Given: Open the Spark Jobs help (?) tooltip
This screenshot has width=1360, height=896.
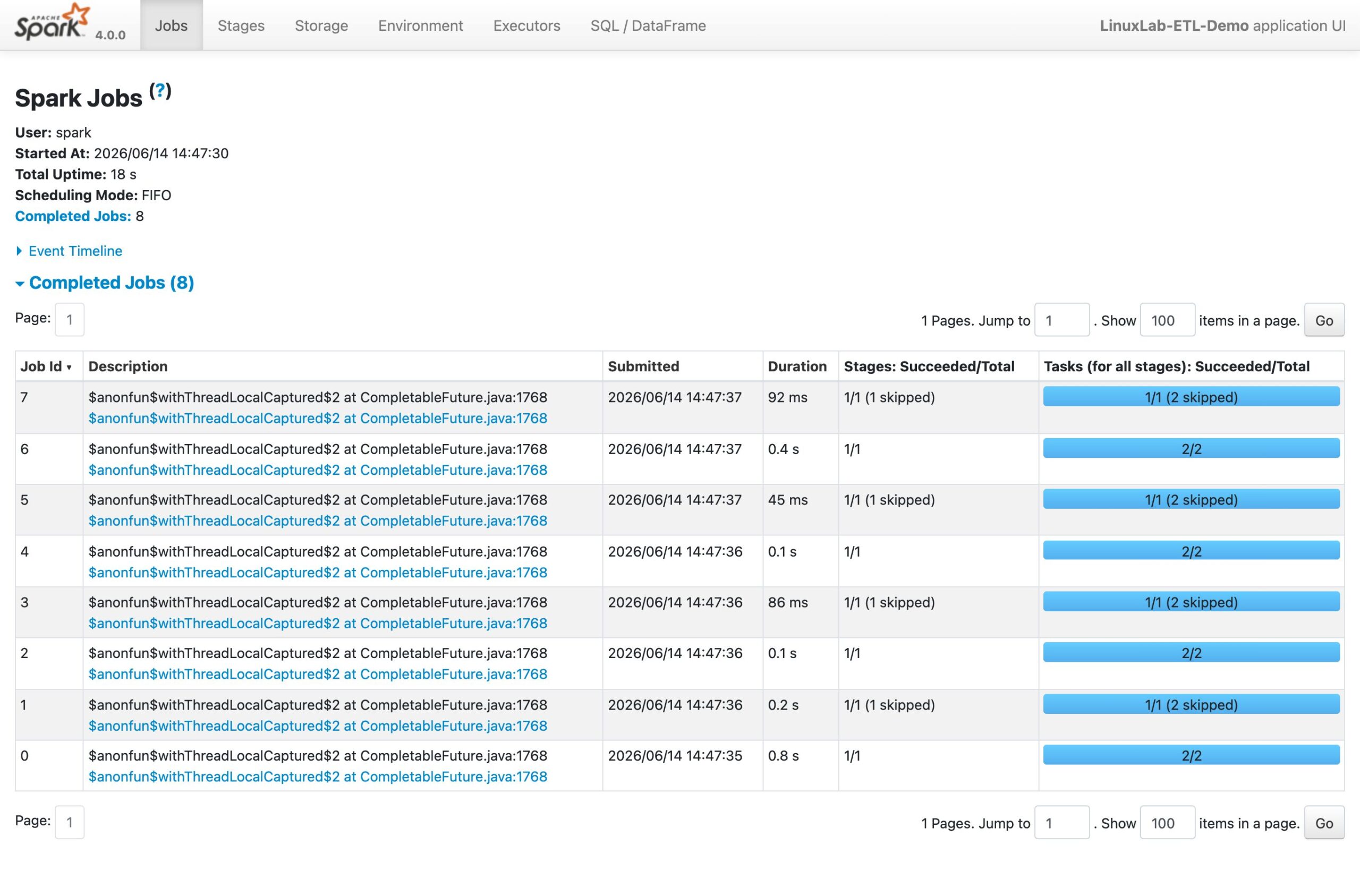Looking at the screenshot, I should pyautogui.click(x=160, y=90).
